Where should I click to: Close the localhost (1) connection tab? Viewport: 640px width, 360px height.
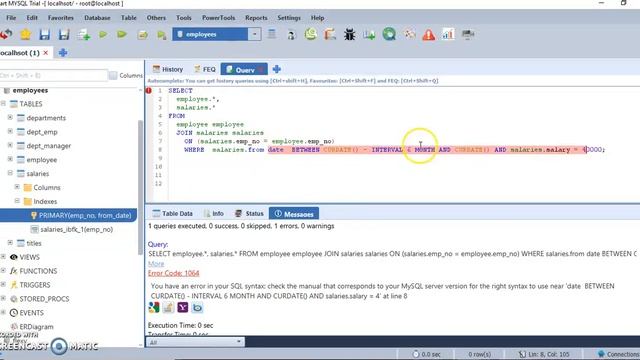pos(46,53)
